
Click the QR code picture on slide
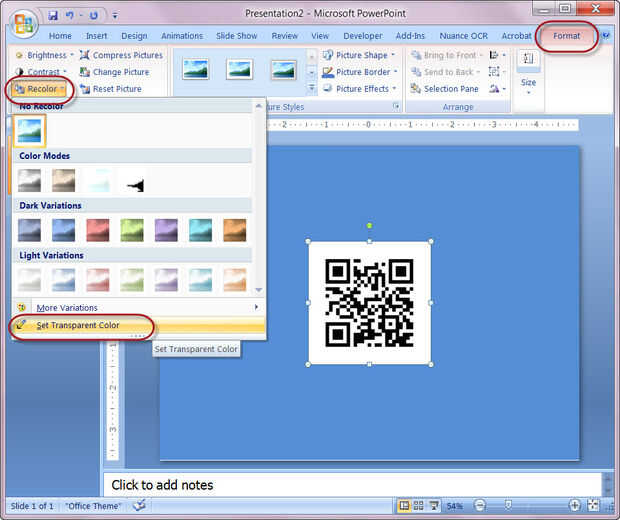[x=369, y=303]
